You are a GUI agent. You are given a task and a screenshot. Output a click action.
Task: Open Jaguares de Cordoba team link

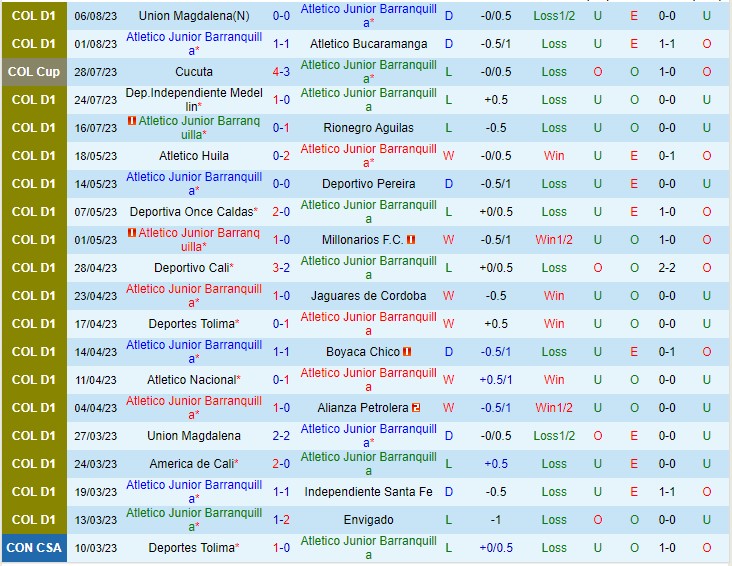click(x=368, y=296)
